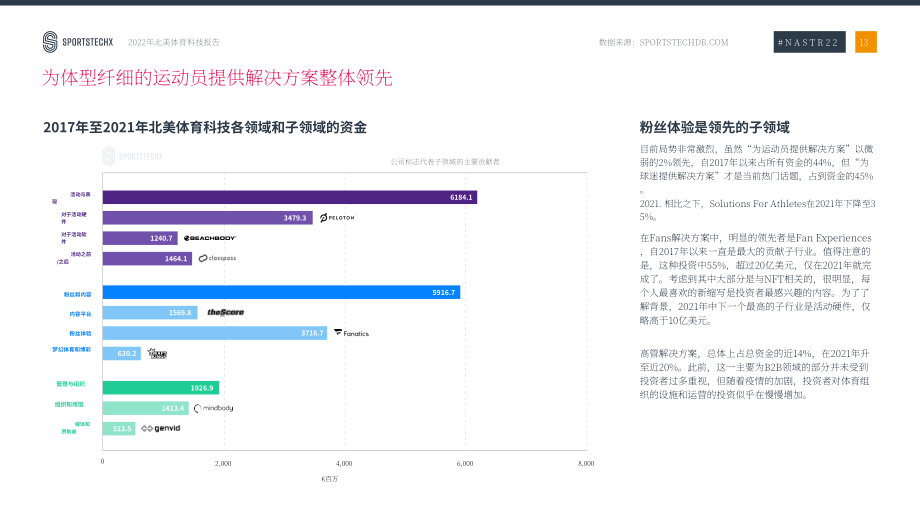Click the x-axis label 4,000
This screenshot has height=518, width=920.
[x=344, y=463]
